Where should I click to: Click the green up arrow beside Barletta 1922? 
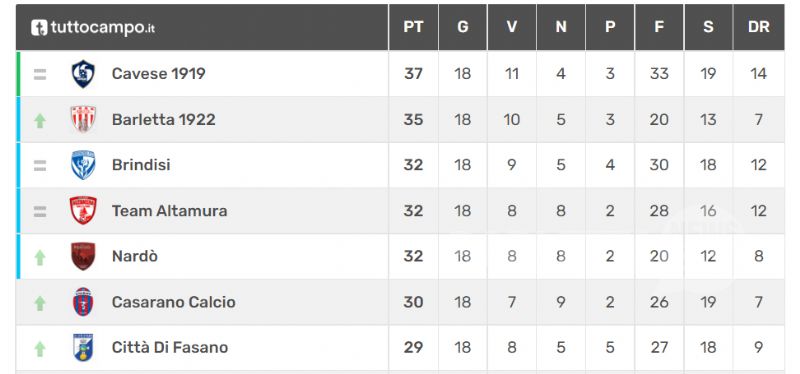pyautogui.click(x=40, y=120)
